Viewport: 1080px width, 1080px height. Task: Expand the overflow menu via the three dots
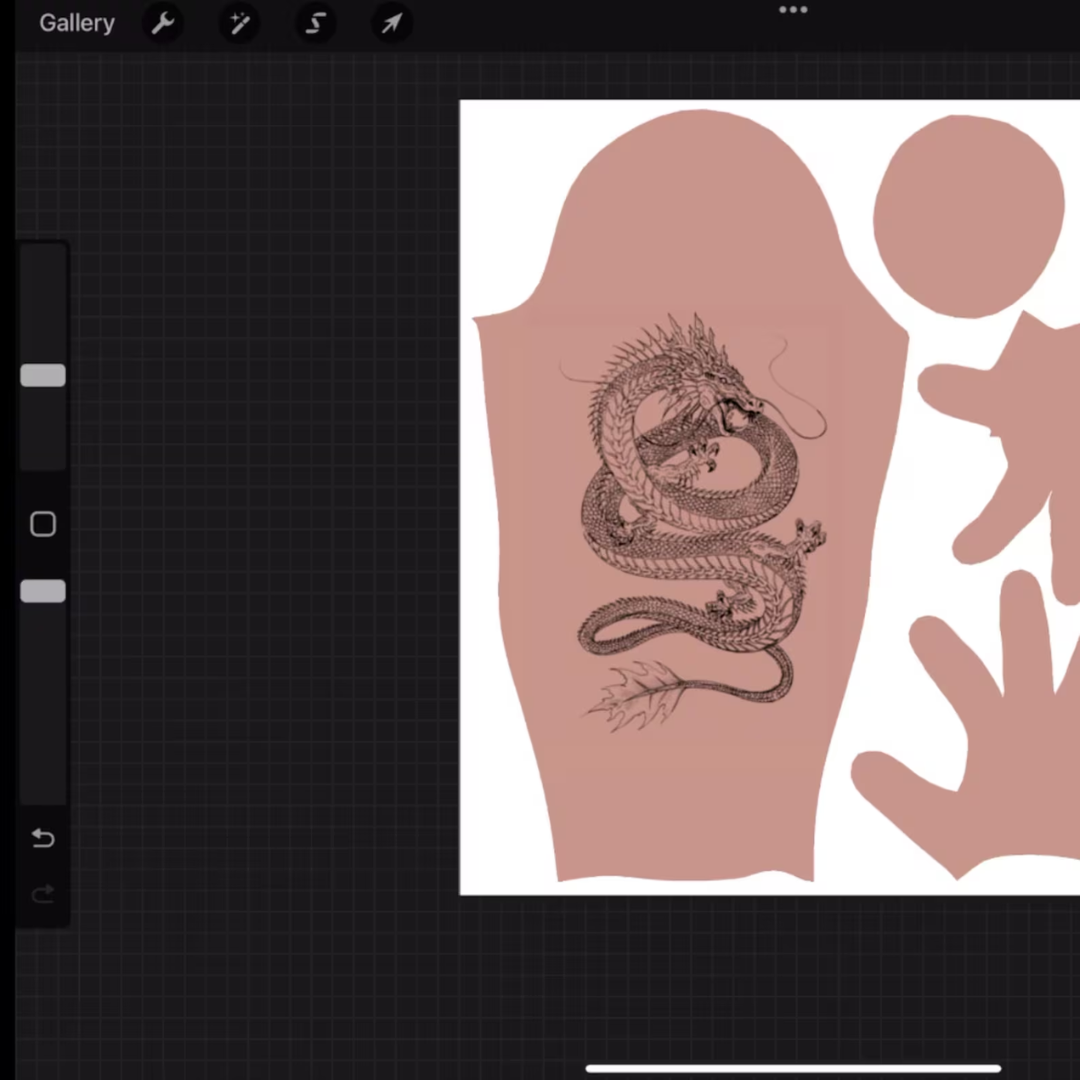(793, 10)
